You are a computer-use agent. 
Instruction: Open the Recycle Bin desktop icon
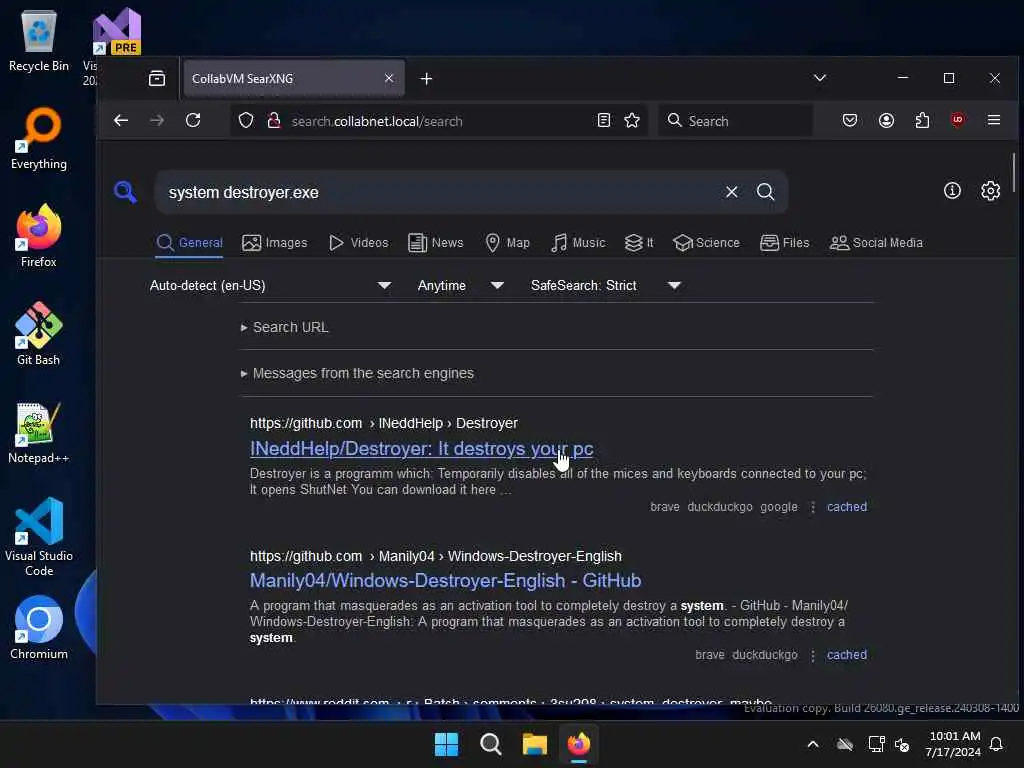(x=39, y=40)
